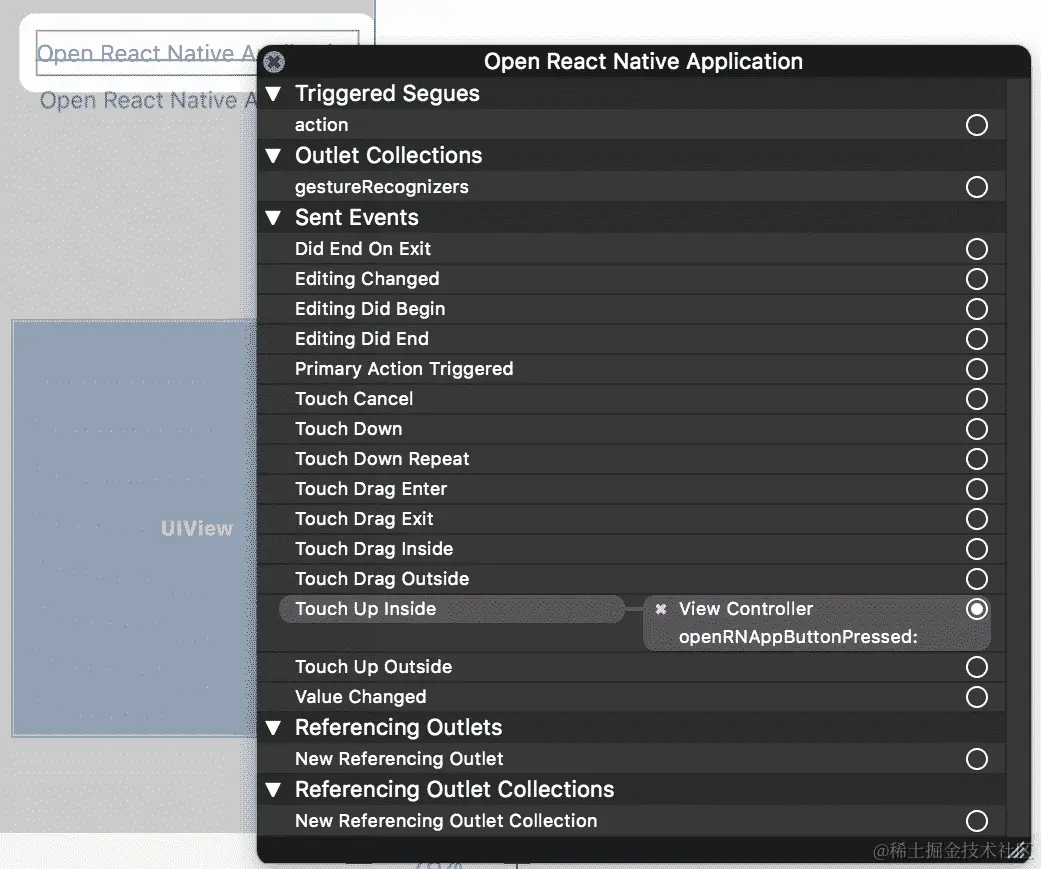Click the circle next to Editing Changed
1041x869 pixels.
977,279
